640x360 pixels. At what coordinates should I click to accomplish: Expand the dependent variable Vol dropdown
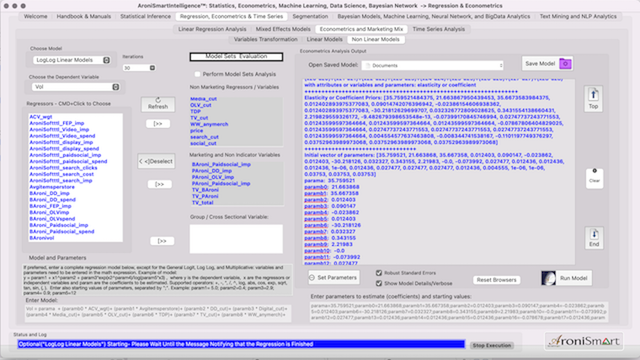76,87
